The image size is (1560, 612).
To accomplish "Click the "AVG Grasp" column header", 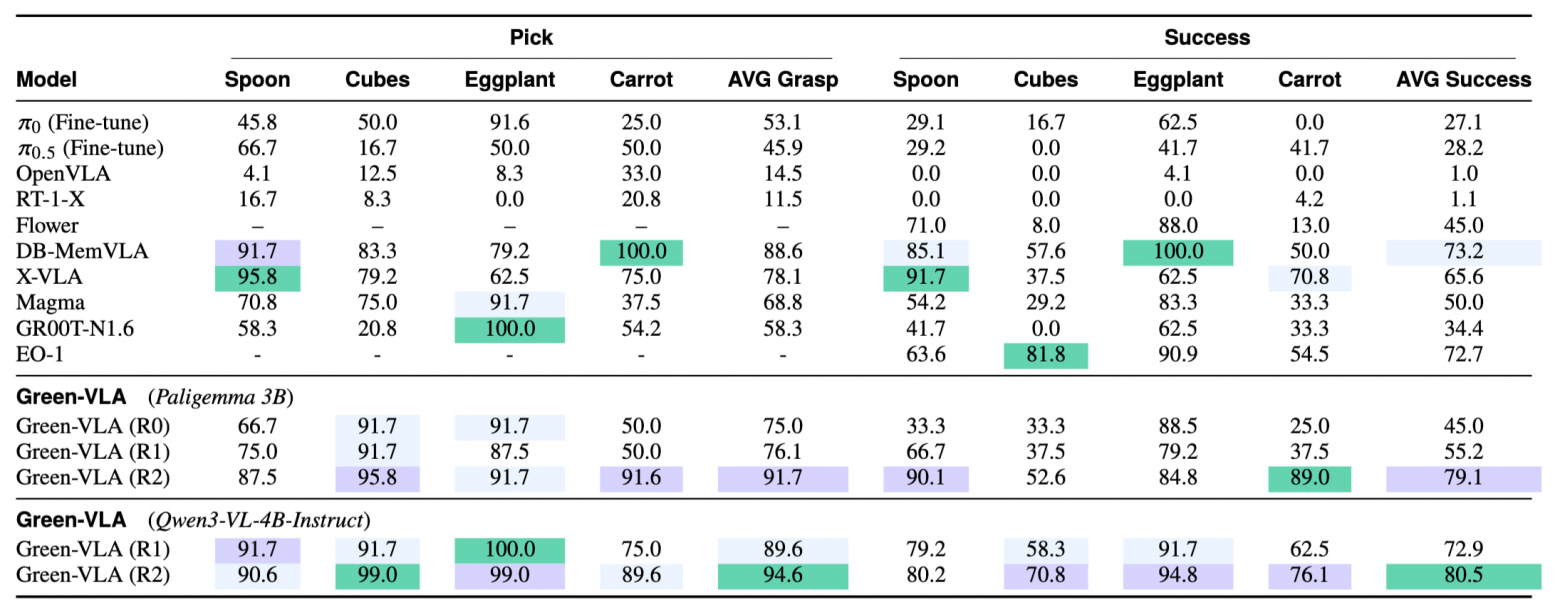I will click(782, 80).
